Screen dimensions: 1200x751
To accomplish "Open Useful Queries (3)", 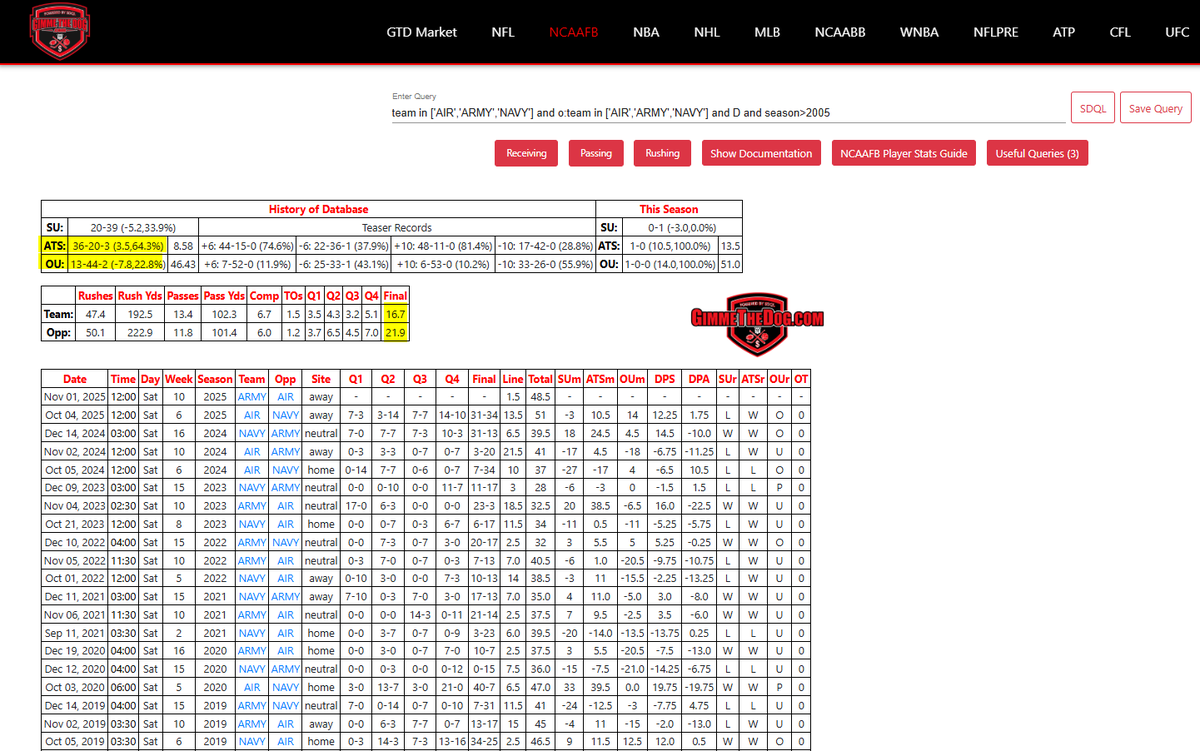I will coord(1037,153).
